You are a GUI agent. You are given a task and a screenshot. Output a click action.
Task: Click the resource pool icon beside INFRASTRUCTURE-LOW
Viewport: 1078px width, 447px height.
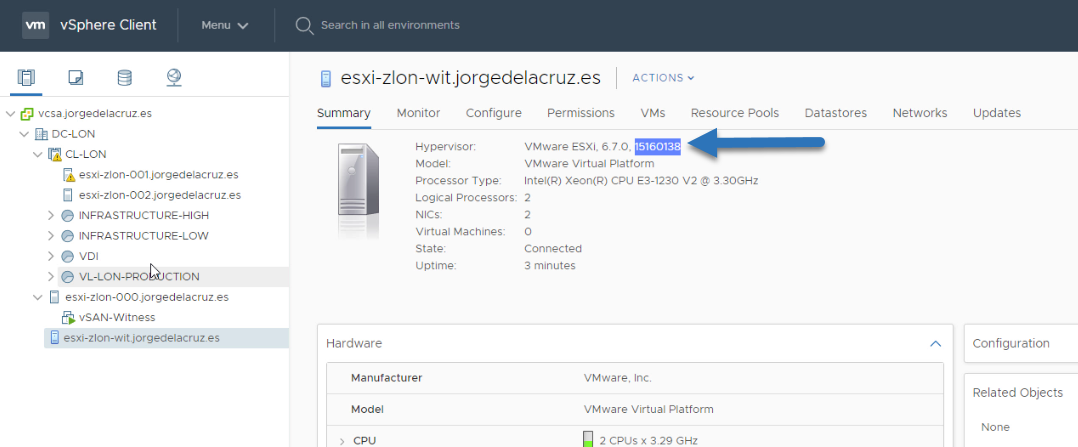67,236
